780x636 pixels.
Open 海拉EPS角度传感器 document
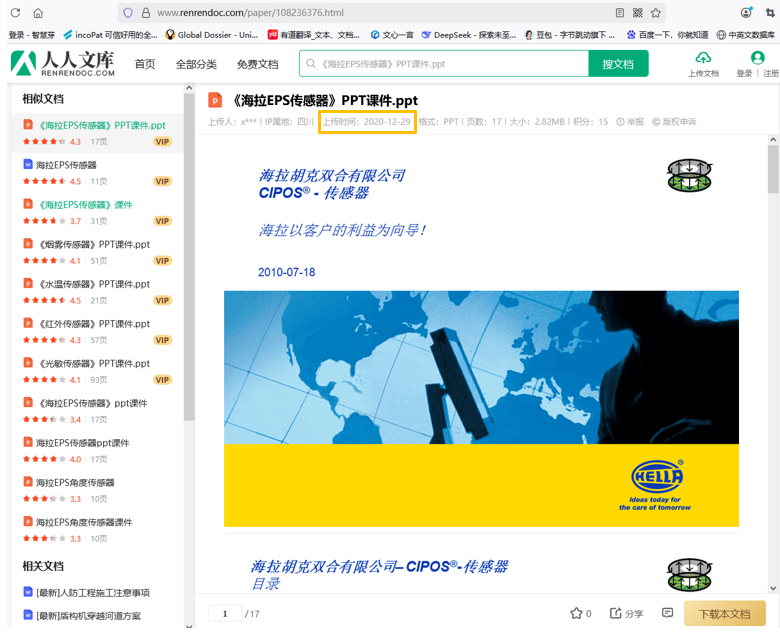point(75,483)
